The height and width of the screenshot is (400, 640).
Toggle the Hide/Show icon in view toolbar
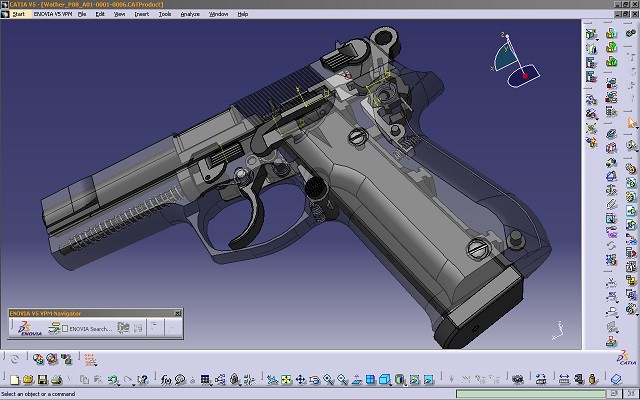tap(413, 380)
